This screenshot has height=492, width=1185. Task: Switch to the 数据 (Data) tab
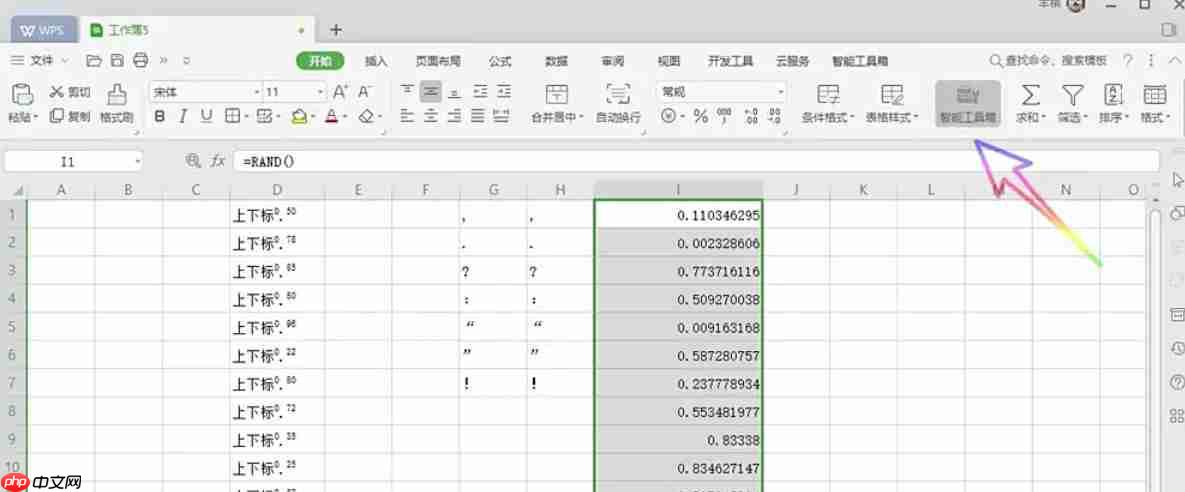tap(556, 61)
